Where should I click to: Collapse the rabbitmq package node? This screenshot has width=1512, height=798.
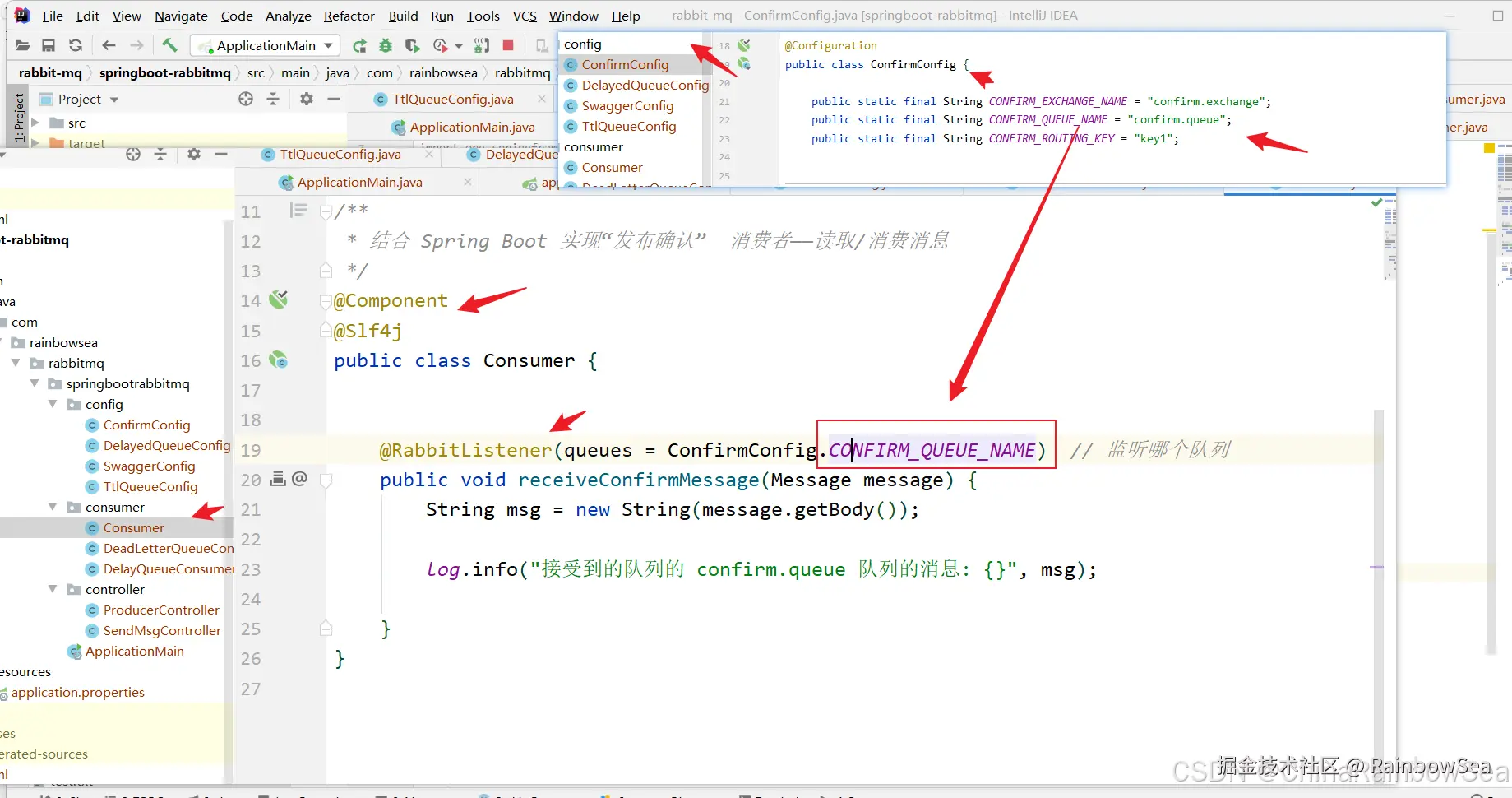coord(16,363)
